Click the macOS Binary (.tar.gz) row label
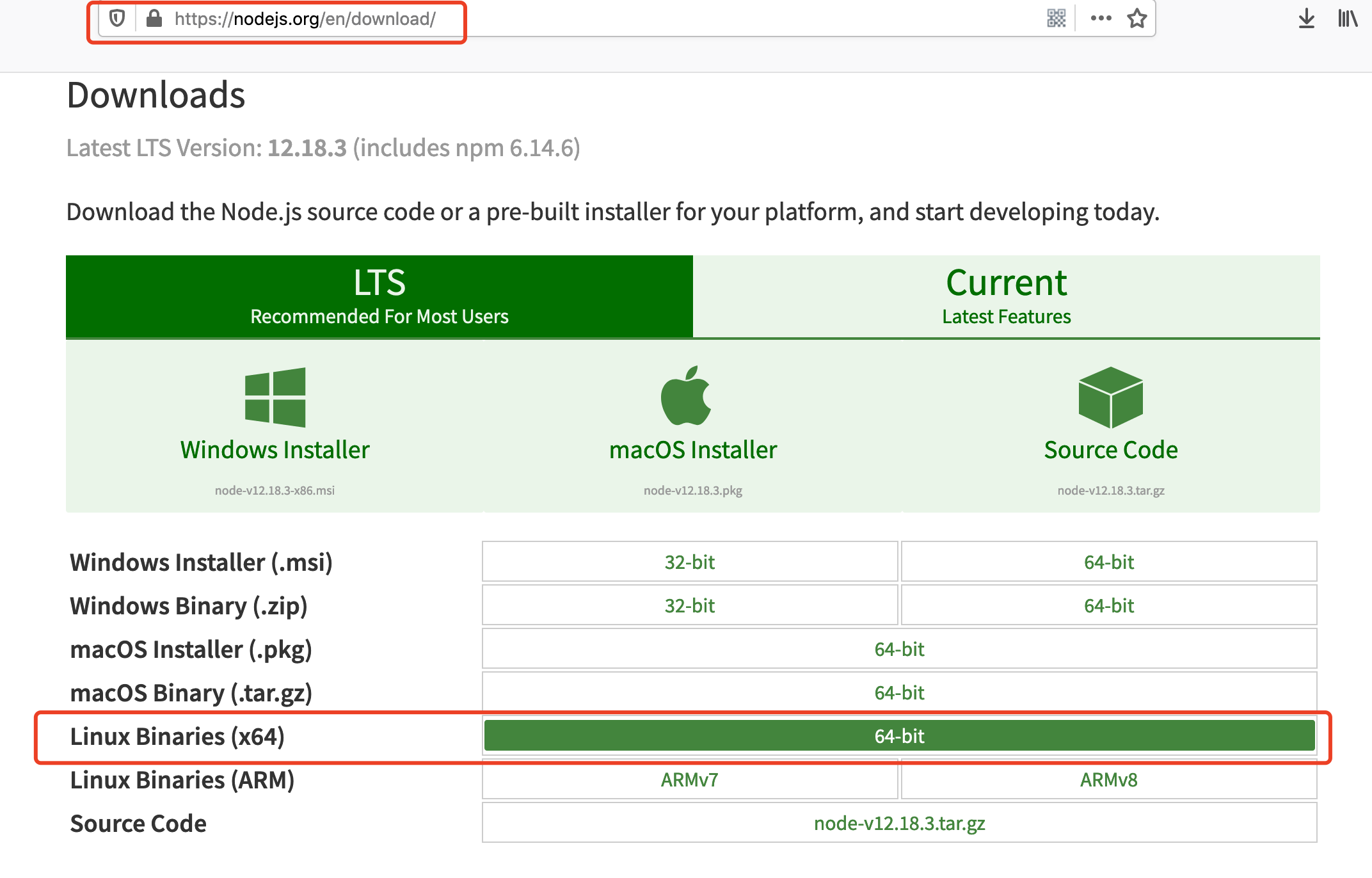The width and height of the screenshot is (1372, 878). [191, 693]
